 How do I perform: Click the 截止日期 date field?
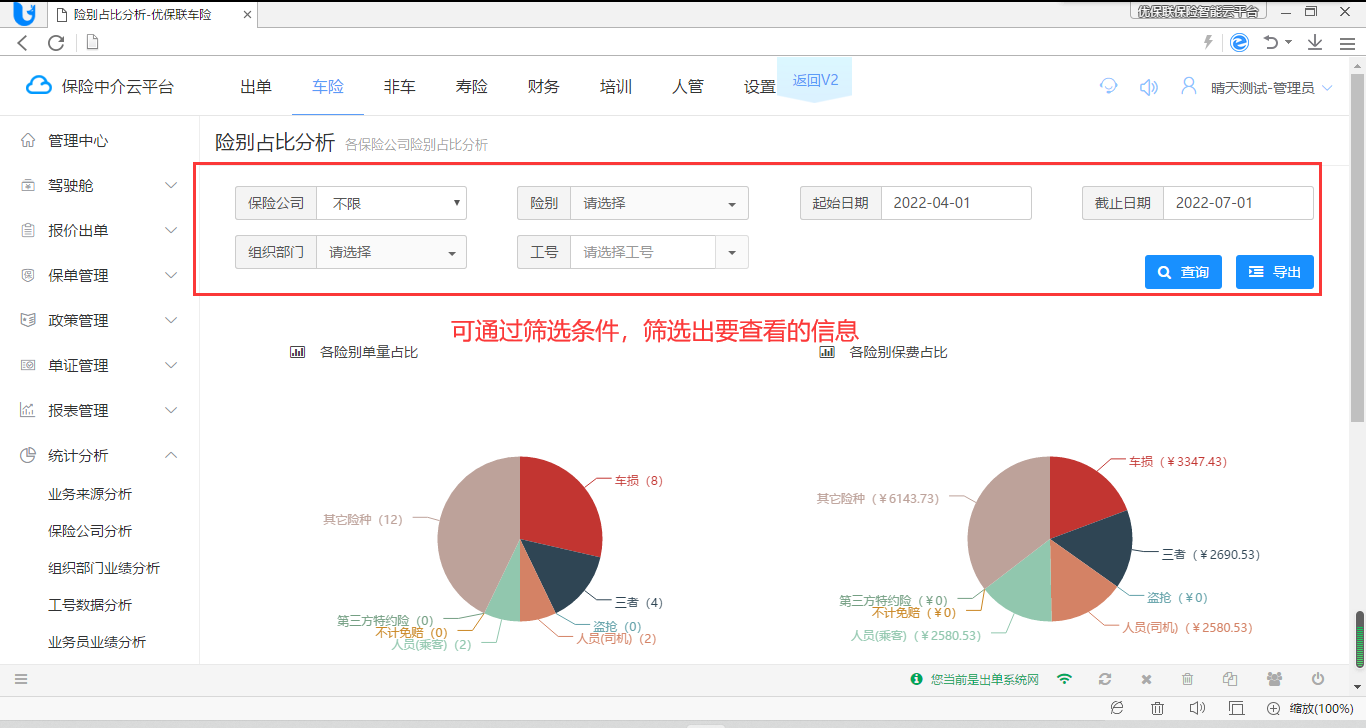tap(1238, 203)
